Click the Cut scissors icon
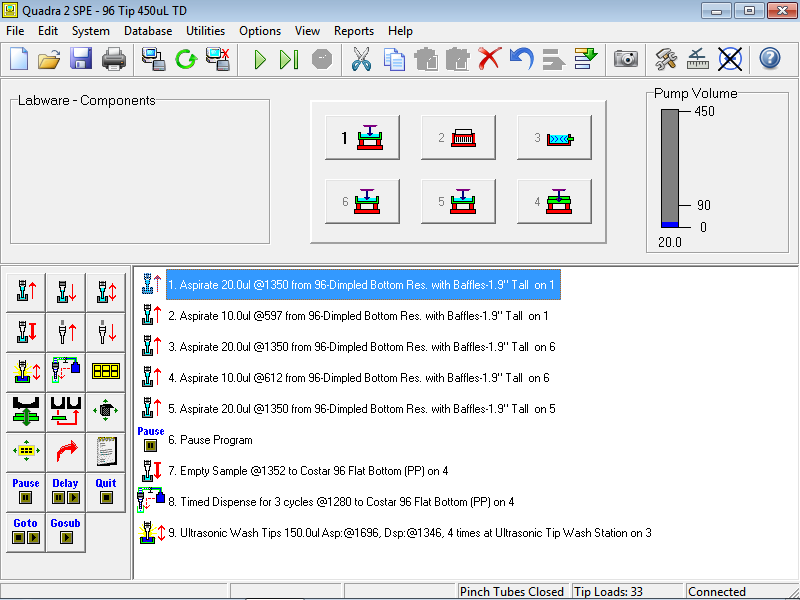Screen dimensions: 800x600 361,59
